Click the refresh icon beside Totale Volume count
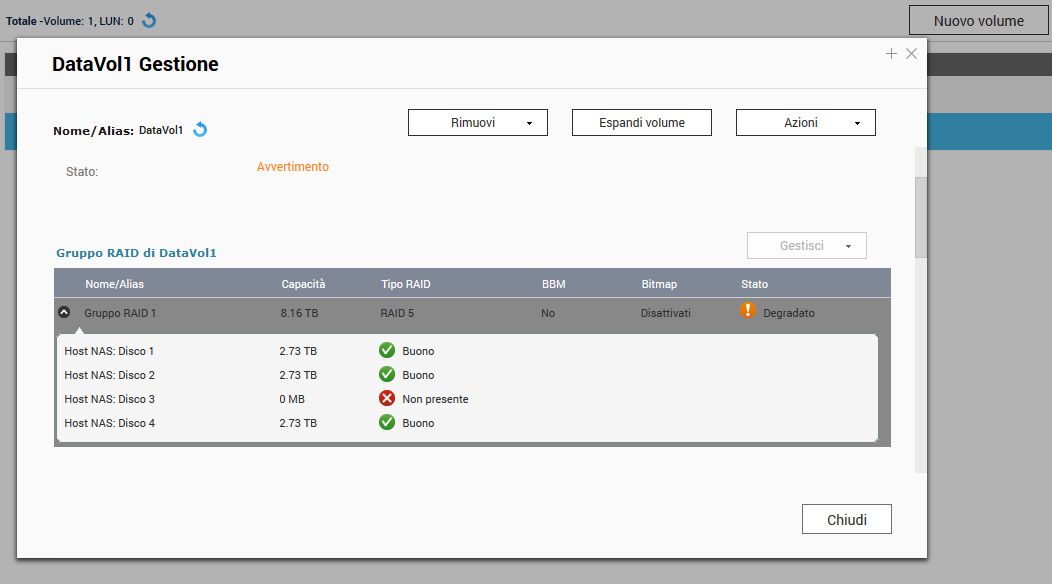1052x584 pixels. pyautogui.click(x=149, y=20)
